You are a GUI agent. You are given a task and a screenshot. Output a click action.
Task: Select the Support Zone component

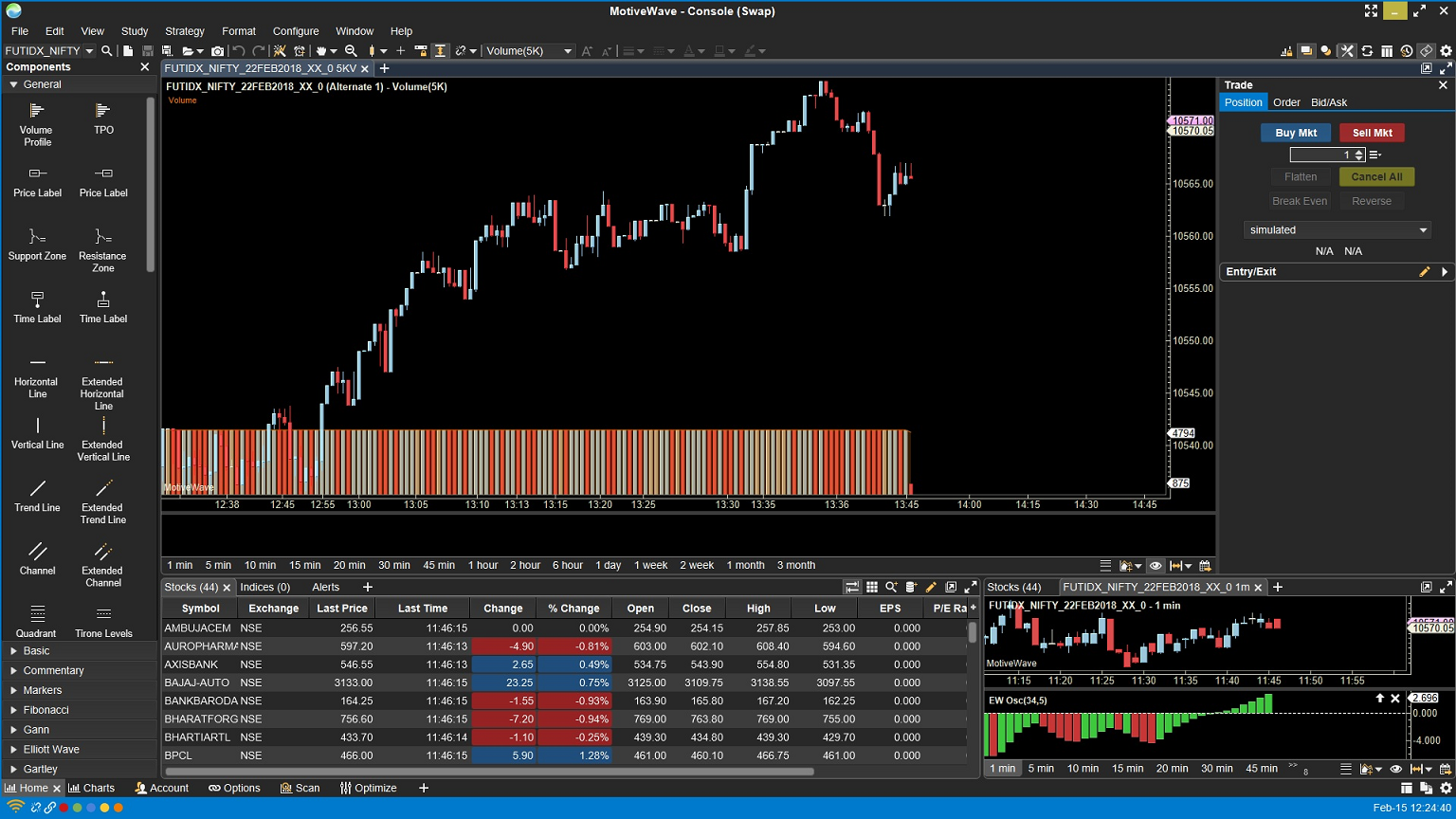click(x=37, y=244)
